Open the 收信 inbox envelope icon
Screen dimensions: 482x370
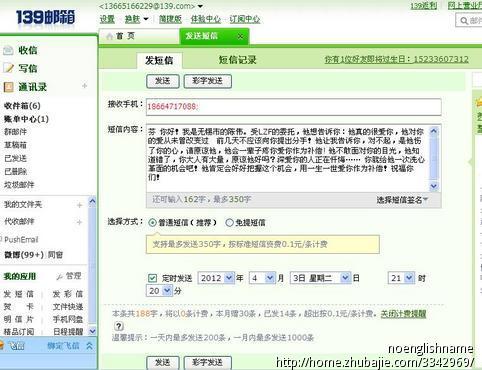[x=8, y=51]
